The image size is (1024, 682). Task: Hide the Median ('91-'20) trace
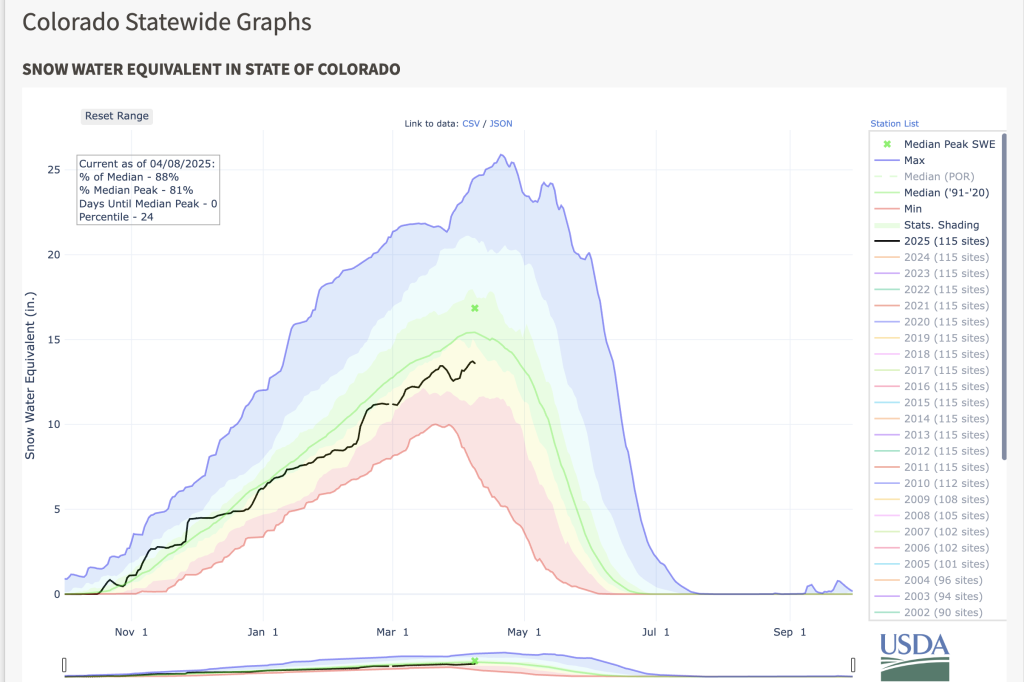coord(935,193)
